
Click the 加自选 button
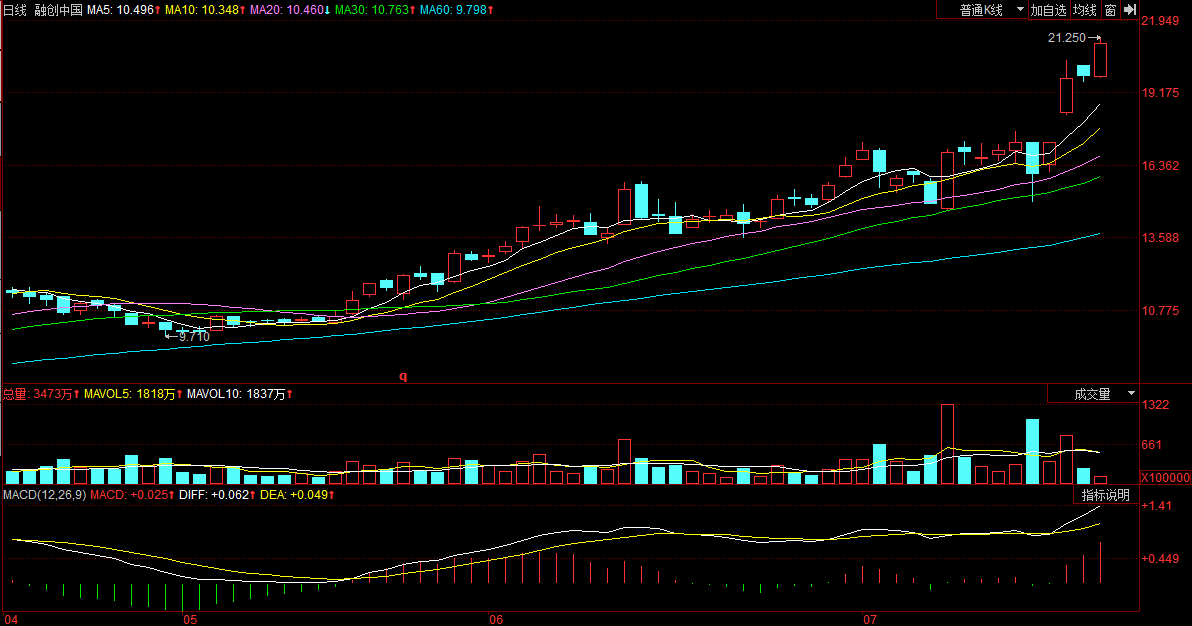(x=1048, y=10)
